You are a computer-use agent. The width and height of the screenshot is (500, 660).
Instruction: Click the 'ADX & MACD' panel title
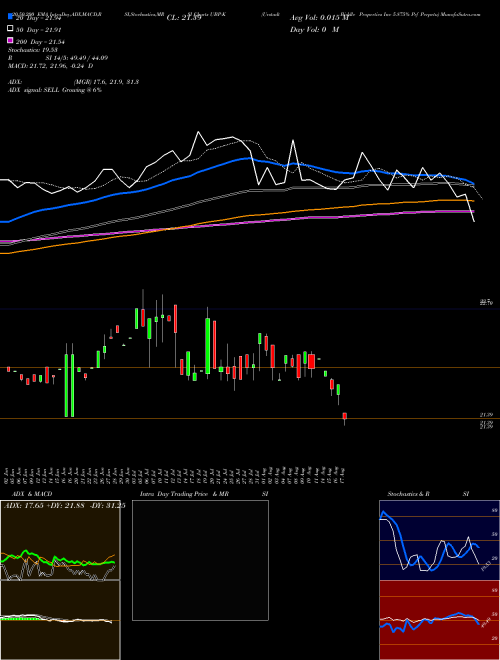(32, 494)
